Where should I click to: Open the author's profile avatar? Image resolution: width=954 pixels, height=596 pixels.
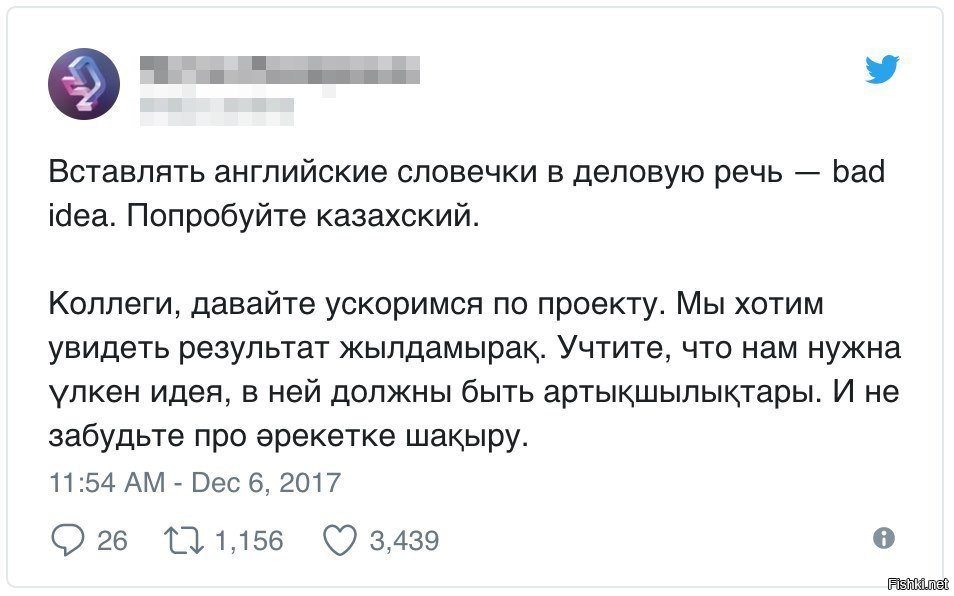tap(84, 84)
